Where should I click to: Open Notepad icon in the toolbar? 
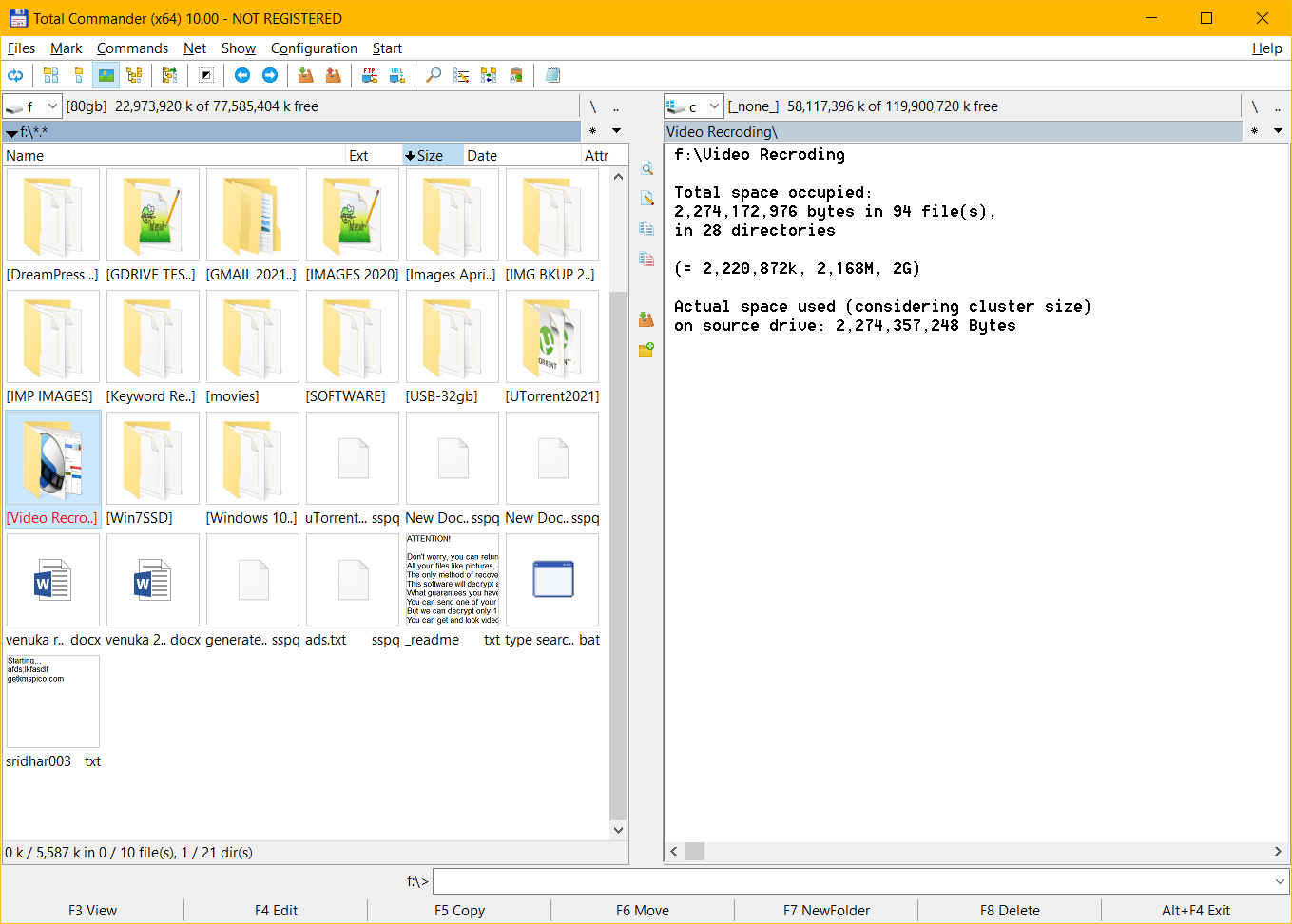tap(552, 75)
